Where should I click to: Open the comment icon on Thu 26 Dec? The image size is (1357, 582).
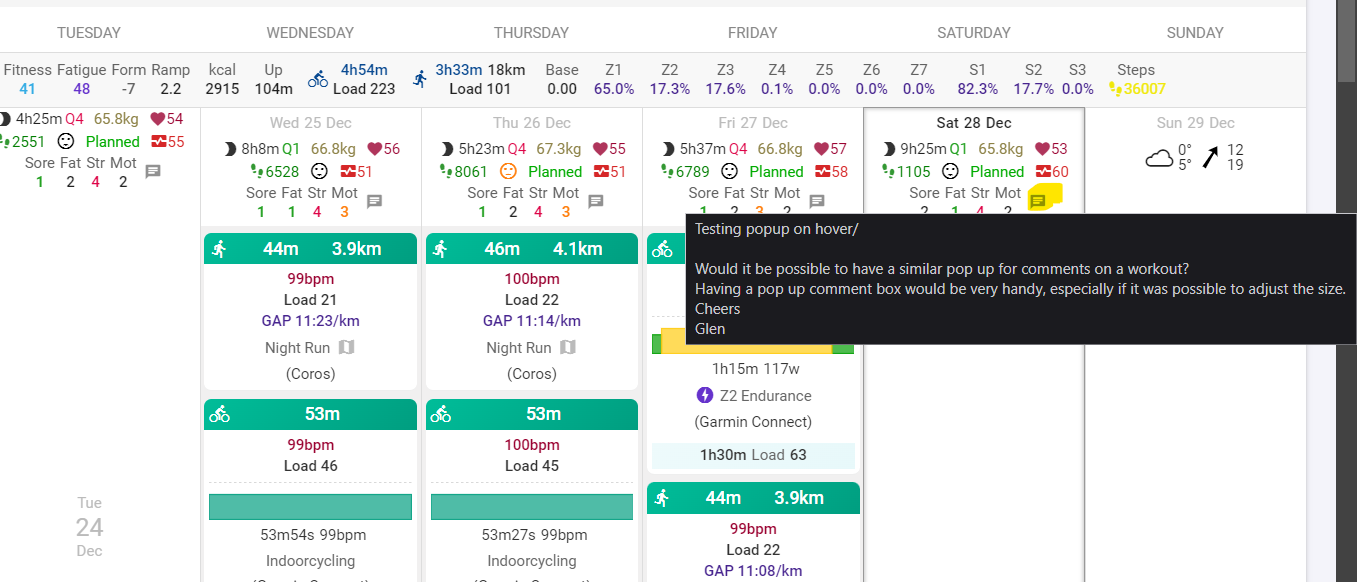(596, 201)
